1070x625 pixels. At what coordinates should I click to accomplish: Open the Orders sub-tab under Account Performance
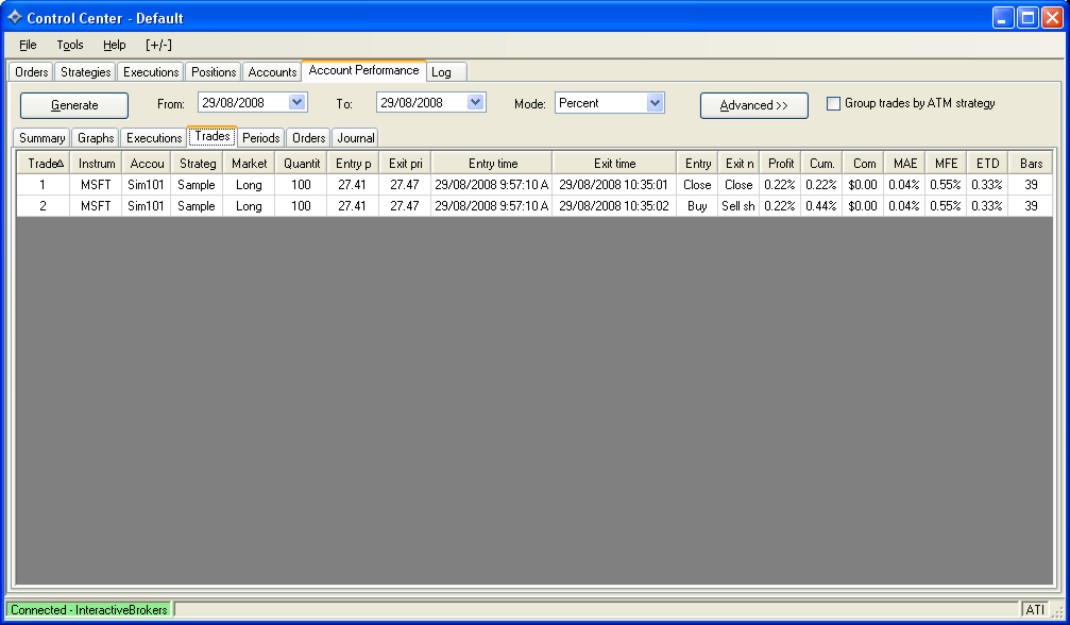308,138
